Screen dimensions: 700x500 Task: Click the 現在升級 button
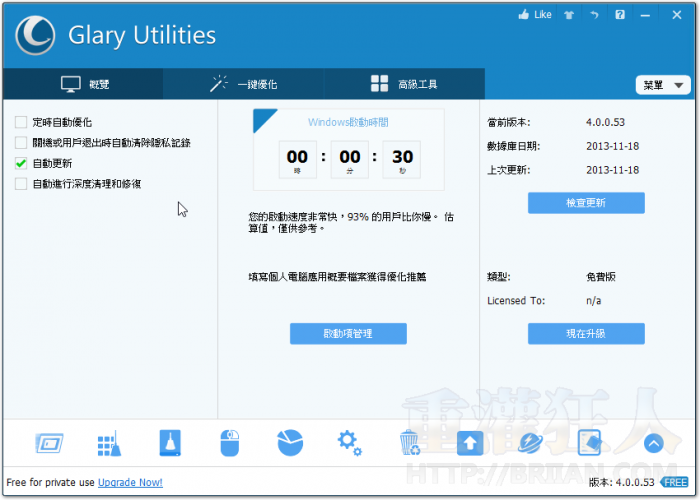point(586,333)
